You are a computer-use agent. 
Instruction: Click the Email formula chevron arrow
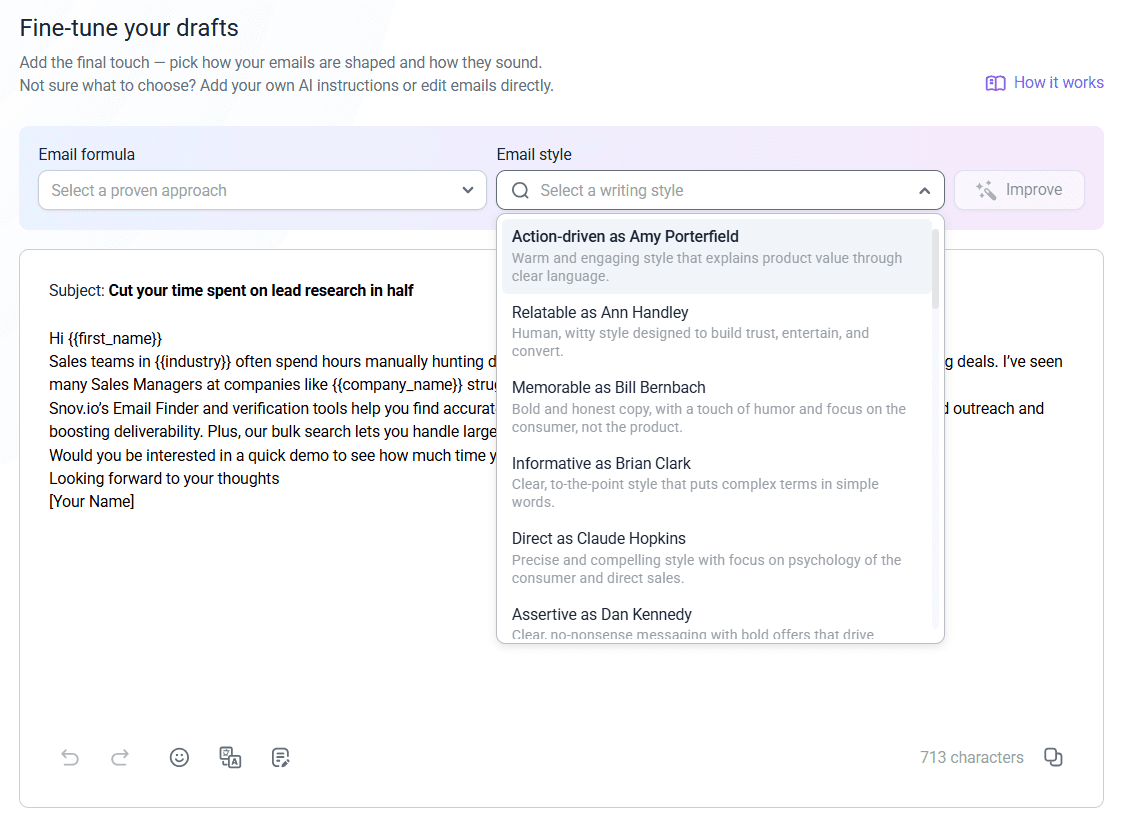[467, 190]
